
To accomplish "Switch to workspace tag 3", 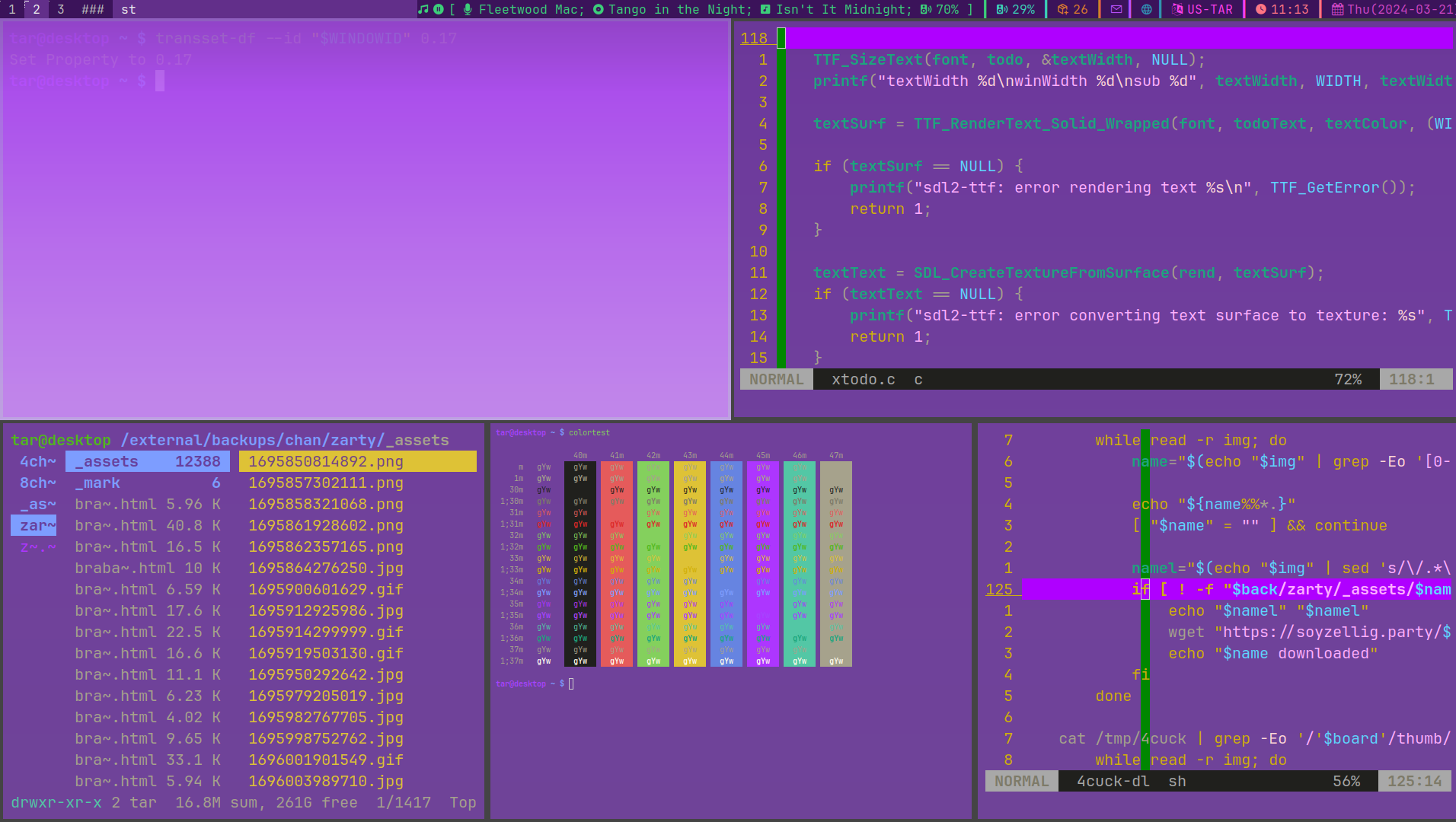I will click(x=61, y=9).
